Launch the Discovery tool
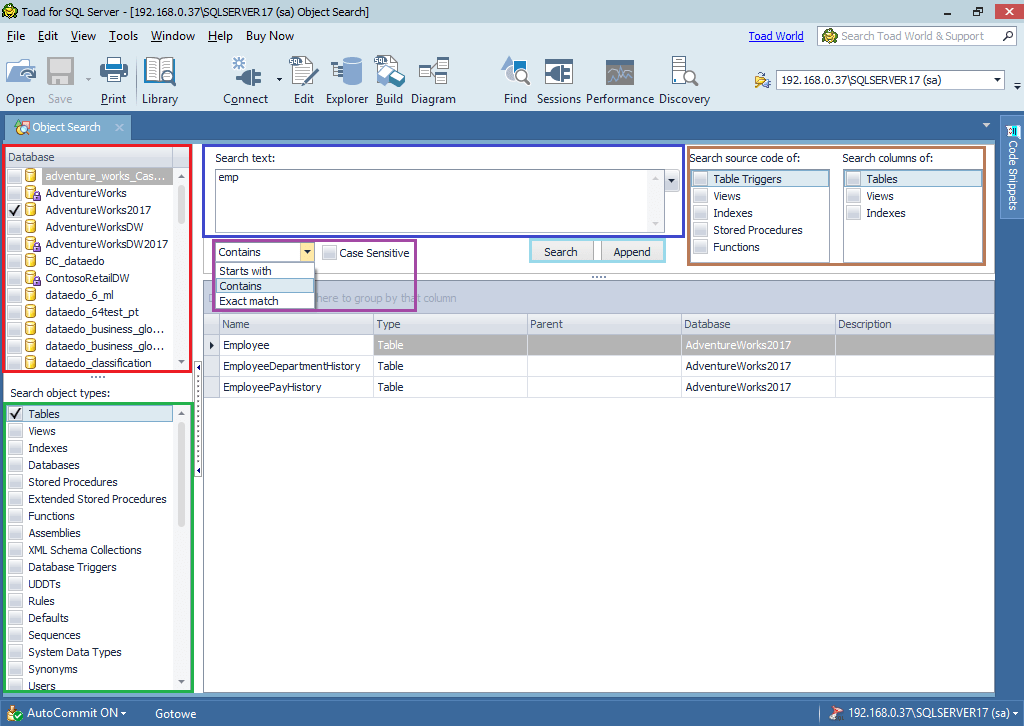The image size is (1024, 726). (x=684, y=80)
